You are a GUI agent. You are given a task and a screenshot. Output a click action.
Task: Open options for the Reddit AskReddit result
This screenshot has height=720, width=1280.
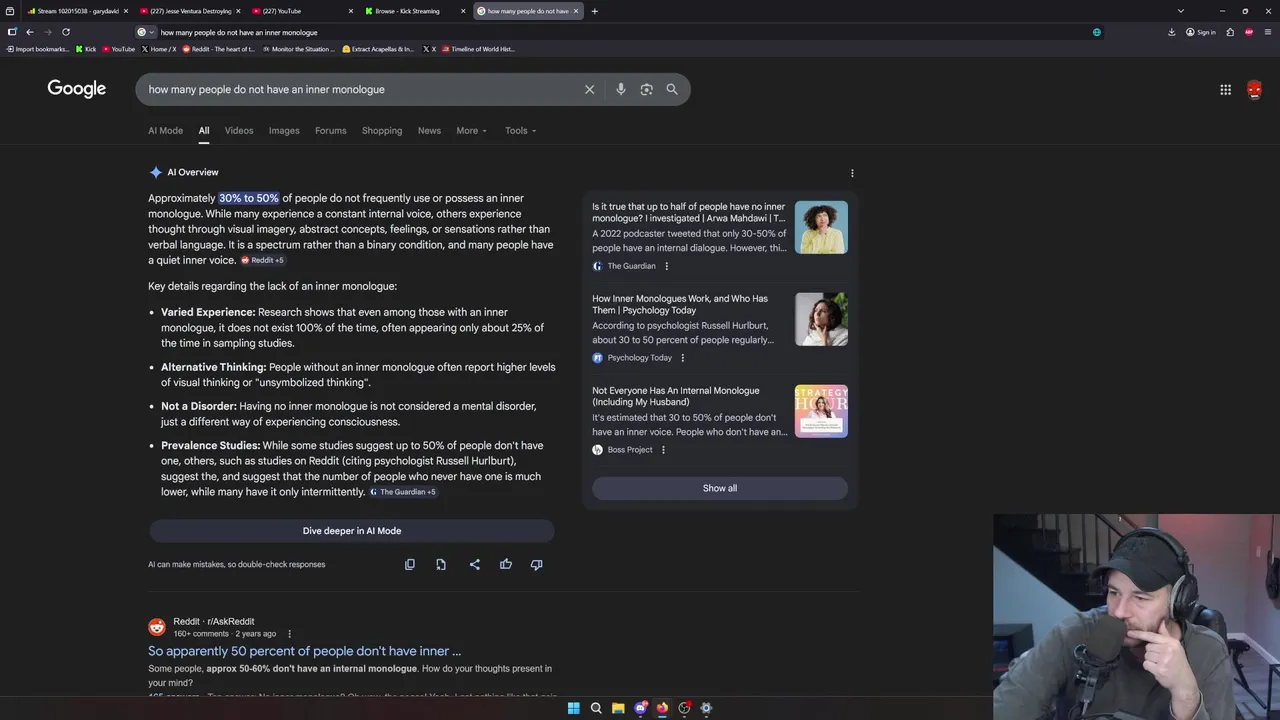[x=289, y=633]
